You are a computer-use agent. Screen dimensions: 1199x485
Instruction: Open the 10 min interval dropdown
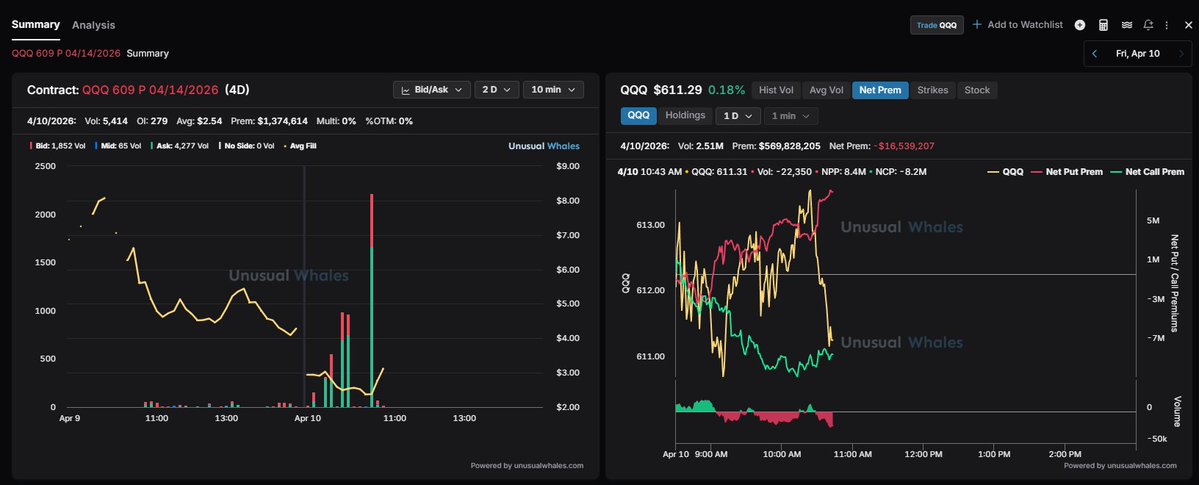[x=553, y=90]
